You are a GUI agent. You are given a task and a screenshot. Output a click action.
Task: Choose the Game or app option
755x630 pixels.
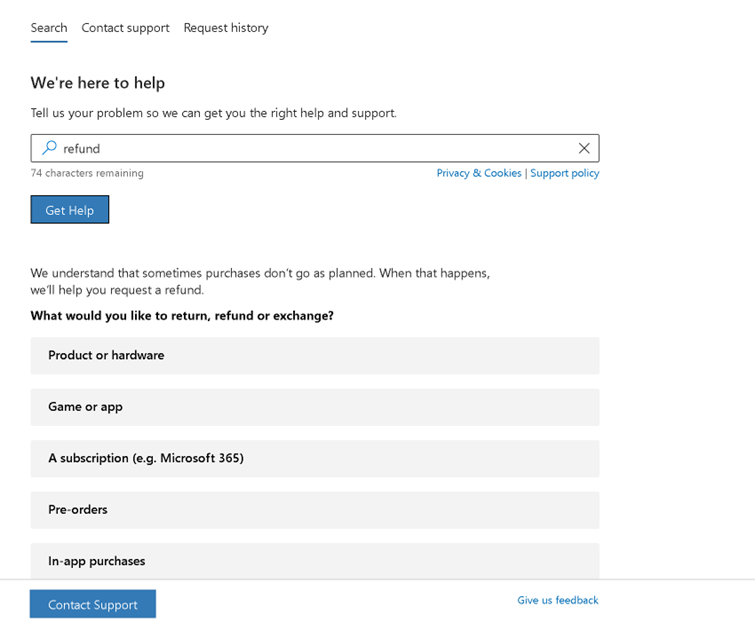(x=315, y=407)
